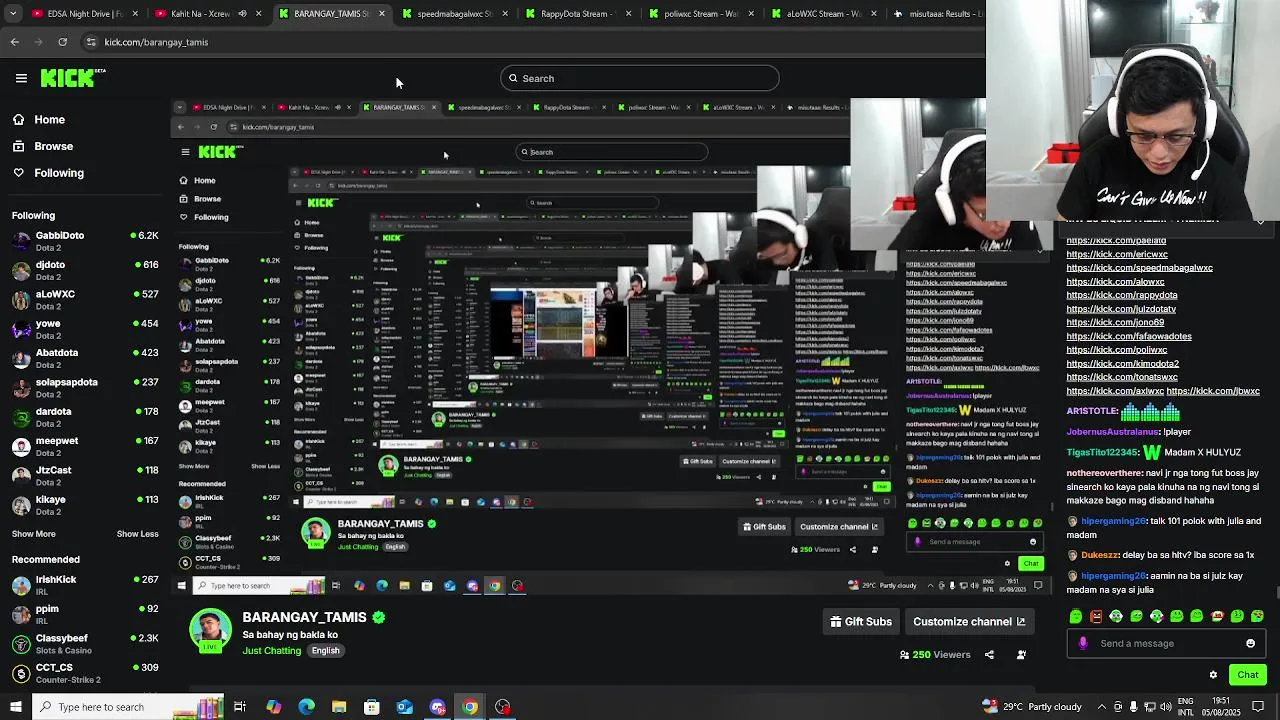Open Just Chatting category link
1280x720 pixels.
coord(271,651)
